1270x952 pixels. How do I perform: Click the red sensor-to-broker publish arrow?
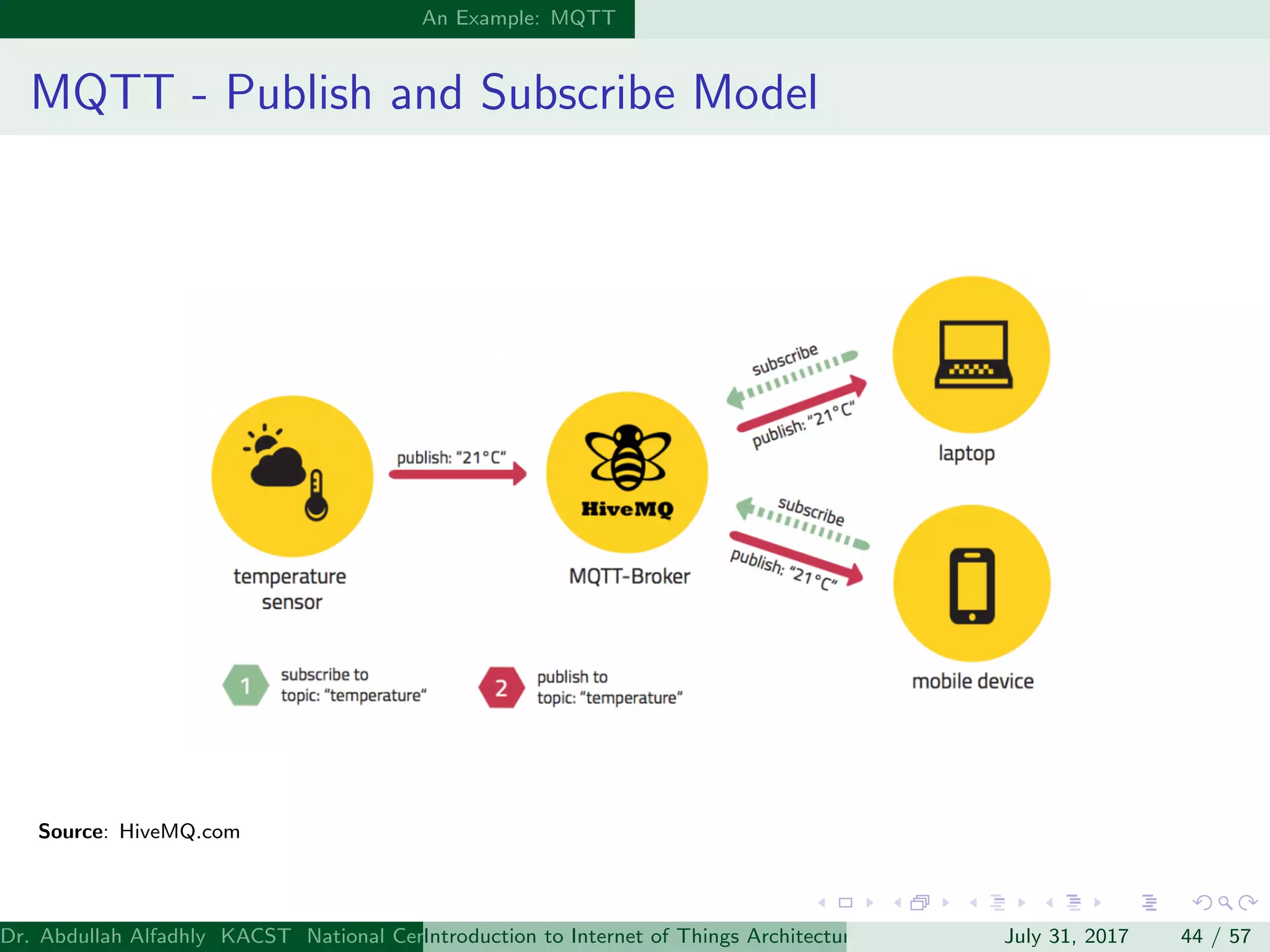(x=458, y=475)
